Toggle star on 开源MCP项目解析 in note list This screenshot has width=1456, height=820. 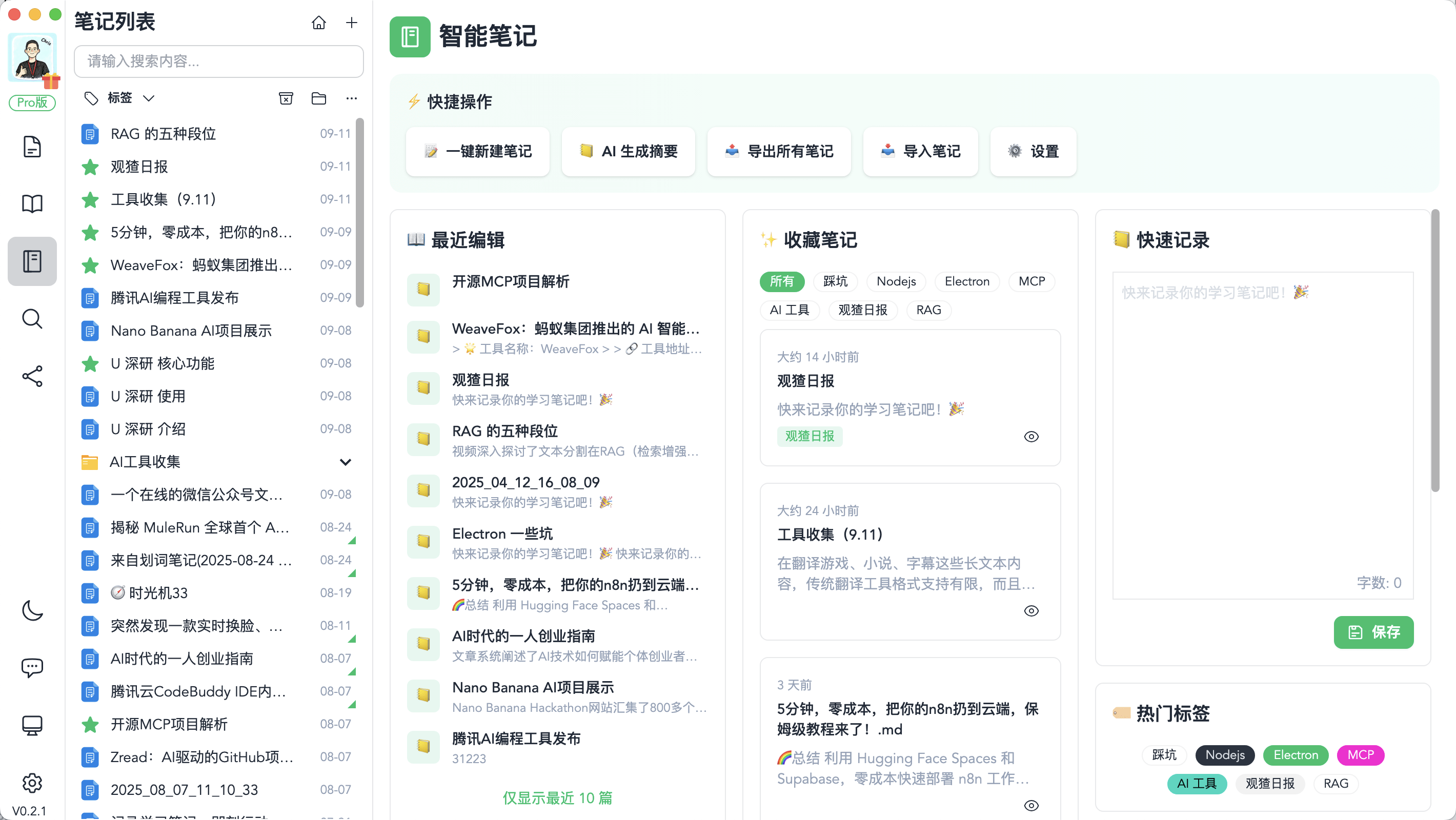point(90,725)
